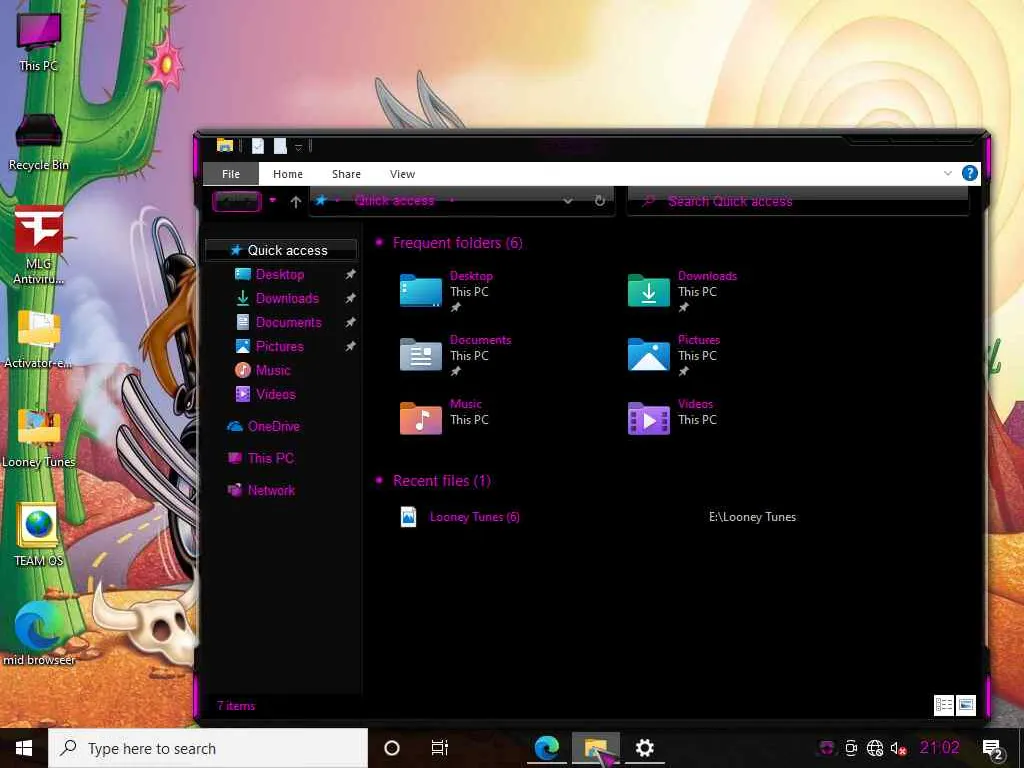Select the mid browseer Edge shortcut
The width and height of the screenshot is (1024, 768).
(39, 633)
